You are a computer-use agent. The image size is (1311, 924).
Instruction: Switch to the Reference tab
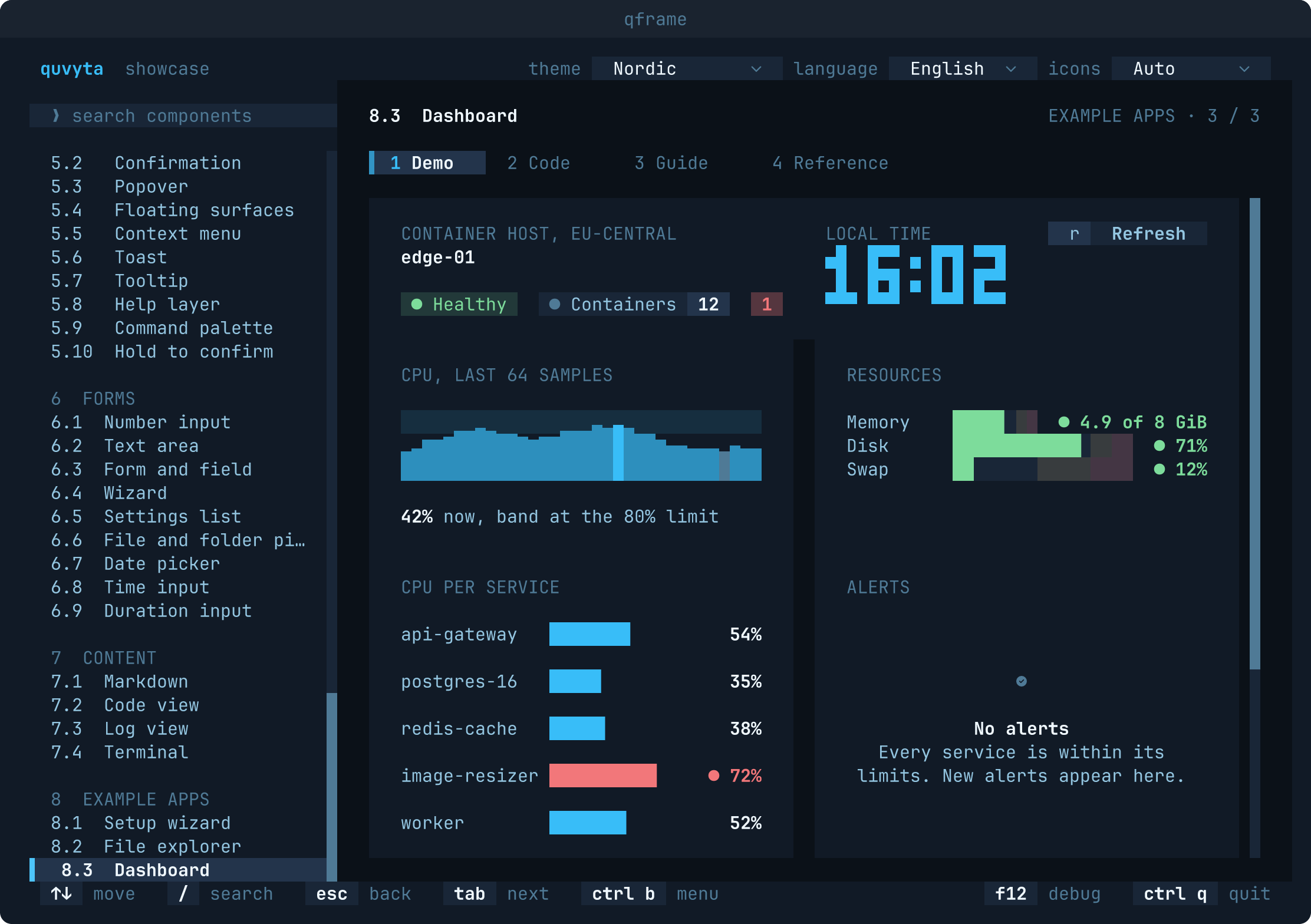pyautogui.click(x=831, y=163)
